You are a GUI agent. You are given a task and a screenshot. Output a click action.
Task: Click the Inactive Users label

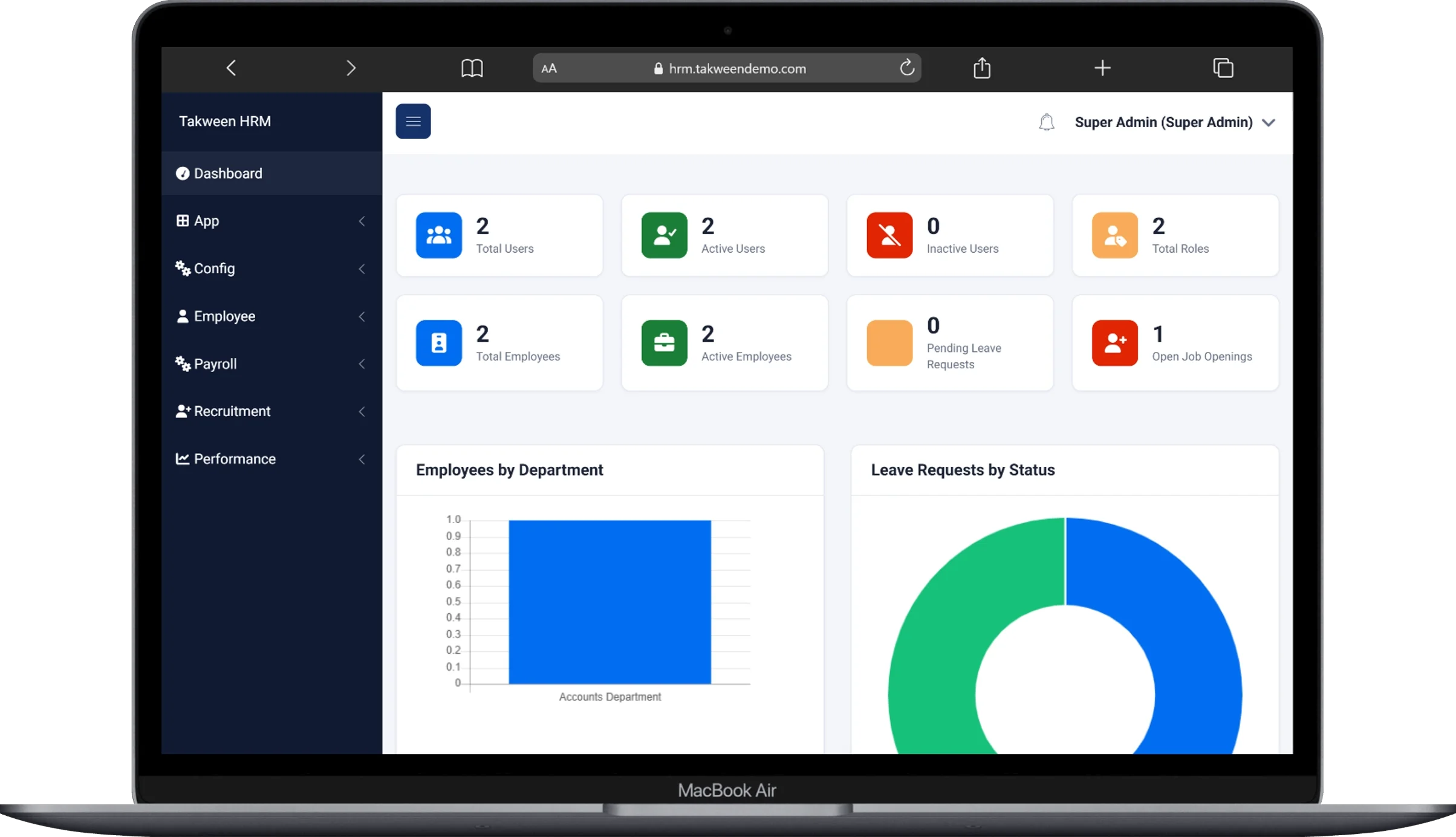(963, 249)
